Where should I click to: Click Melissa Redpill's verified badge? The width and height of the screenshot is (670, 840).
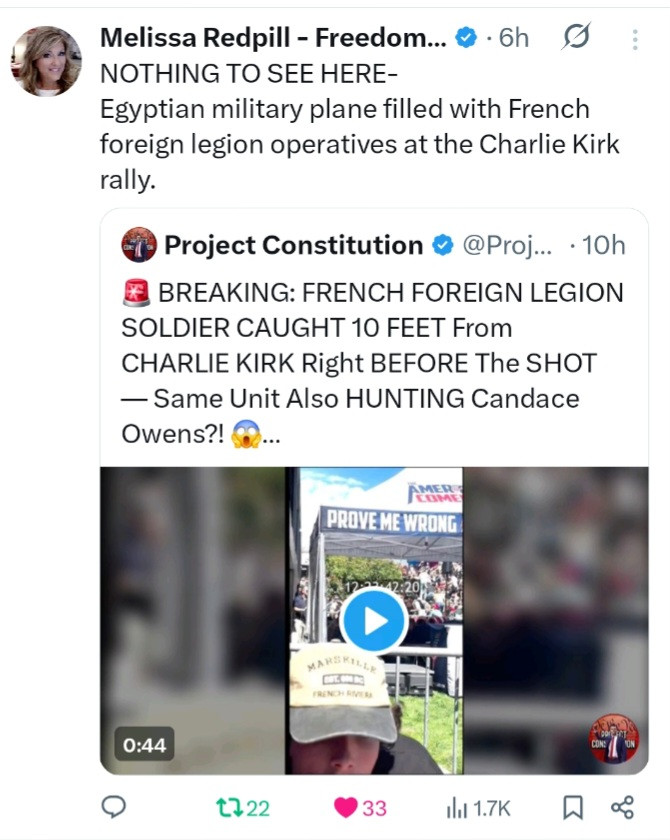click(465, 38)
